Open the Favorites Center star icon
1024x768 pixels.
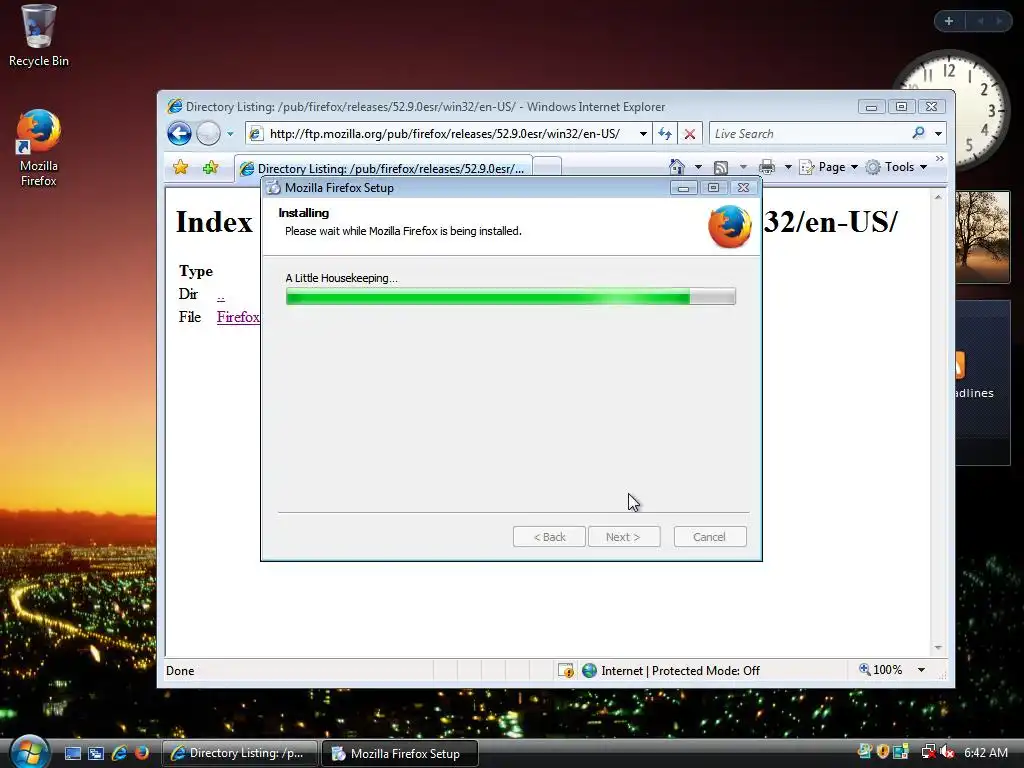coord(180,168)
